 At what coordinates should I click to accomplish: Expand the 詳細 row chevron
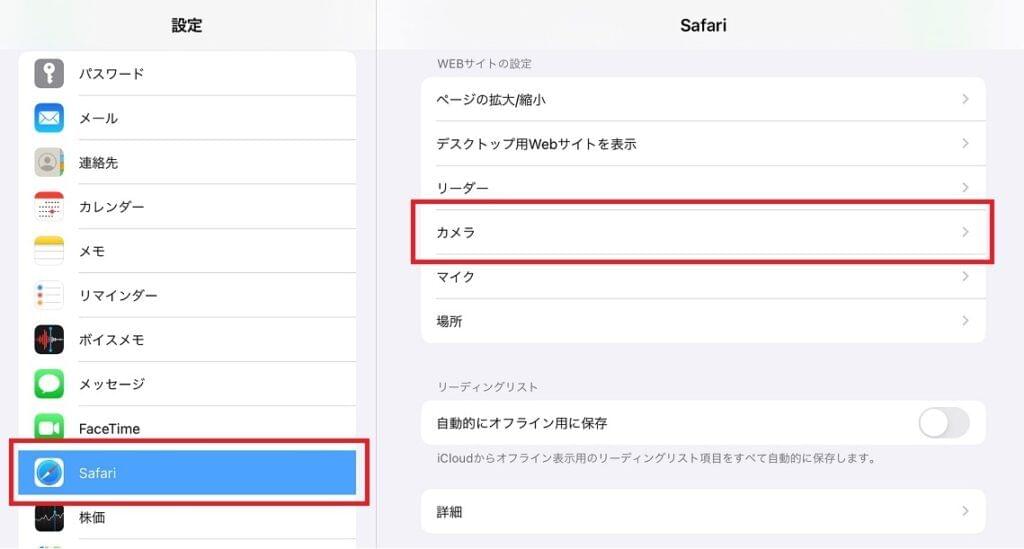point(965,511)
